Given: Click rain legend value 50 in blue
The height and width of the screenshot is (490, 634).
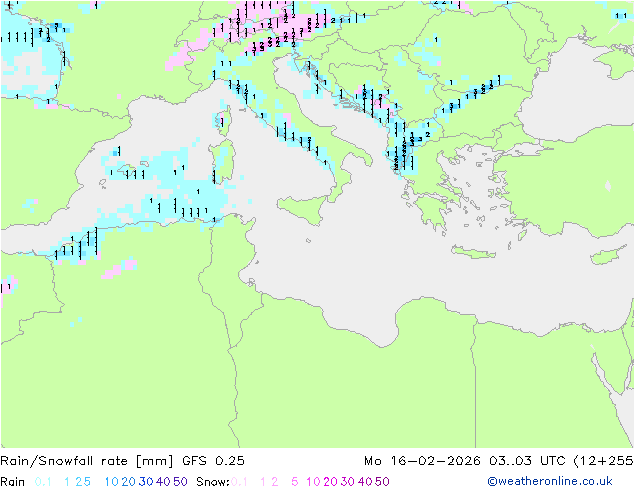Looking at the screenshot, I should pyautogui.click(x=180, y=482).
